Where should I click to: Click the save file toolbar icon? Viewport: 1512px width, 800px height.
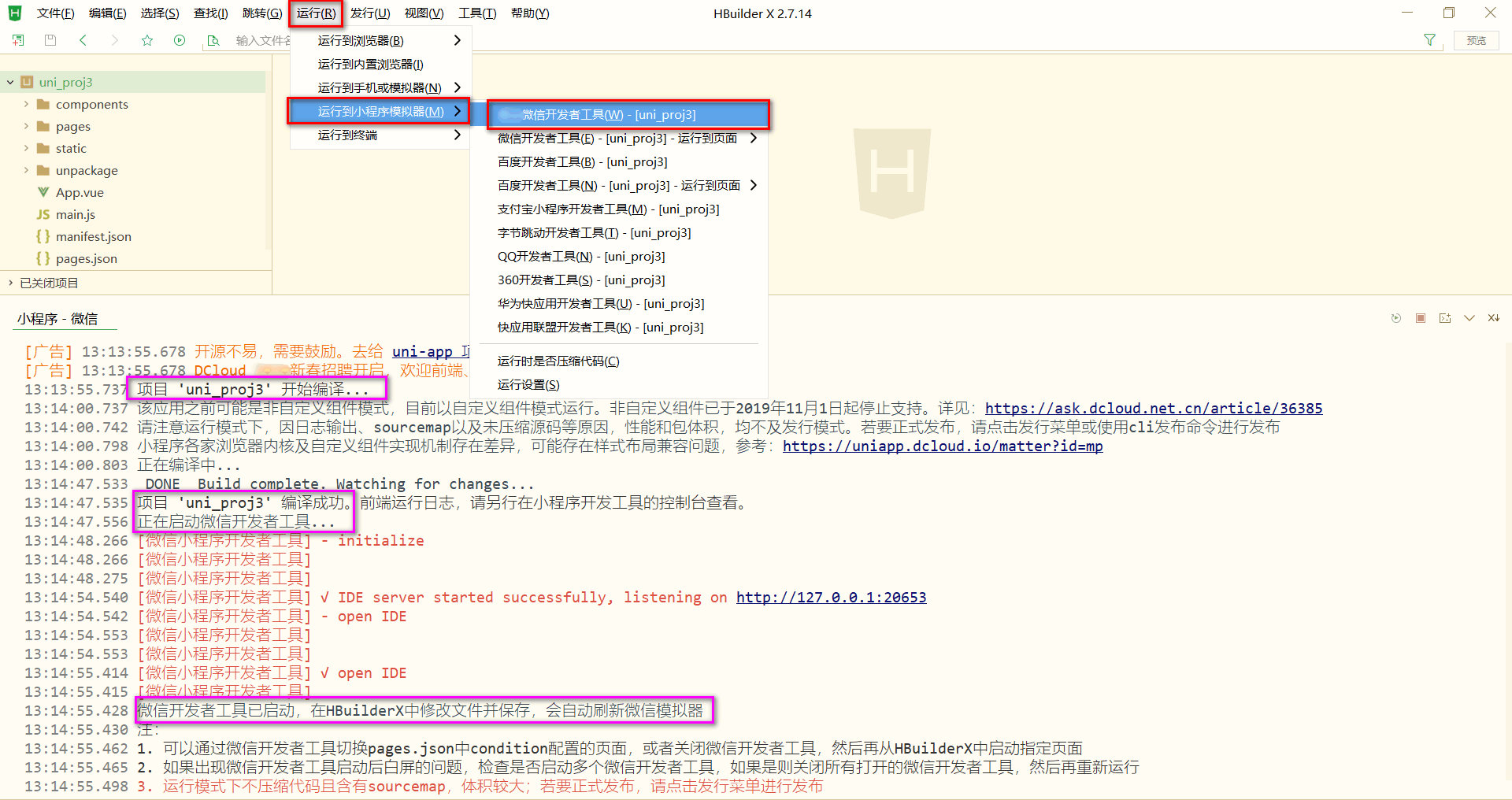50,40
